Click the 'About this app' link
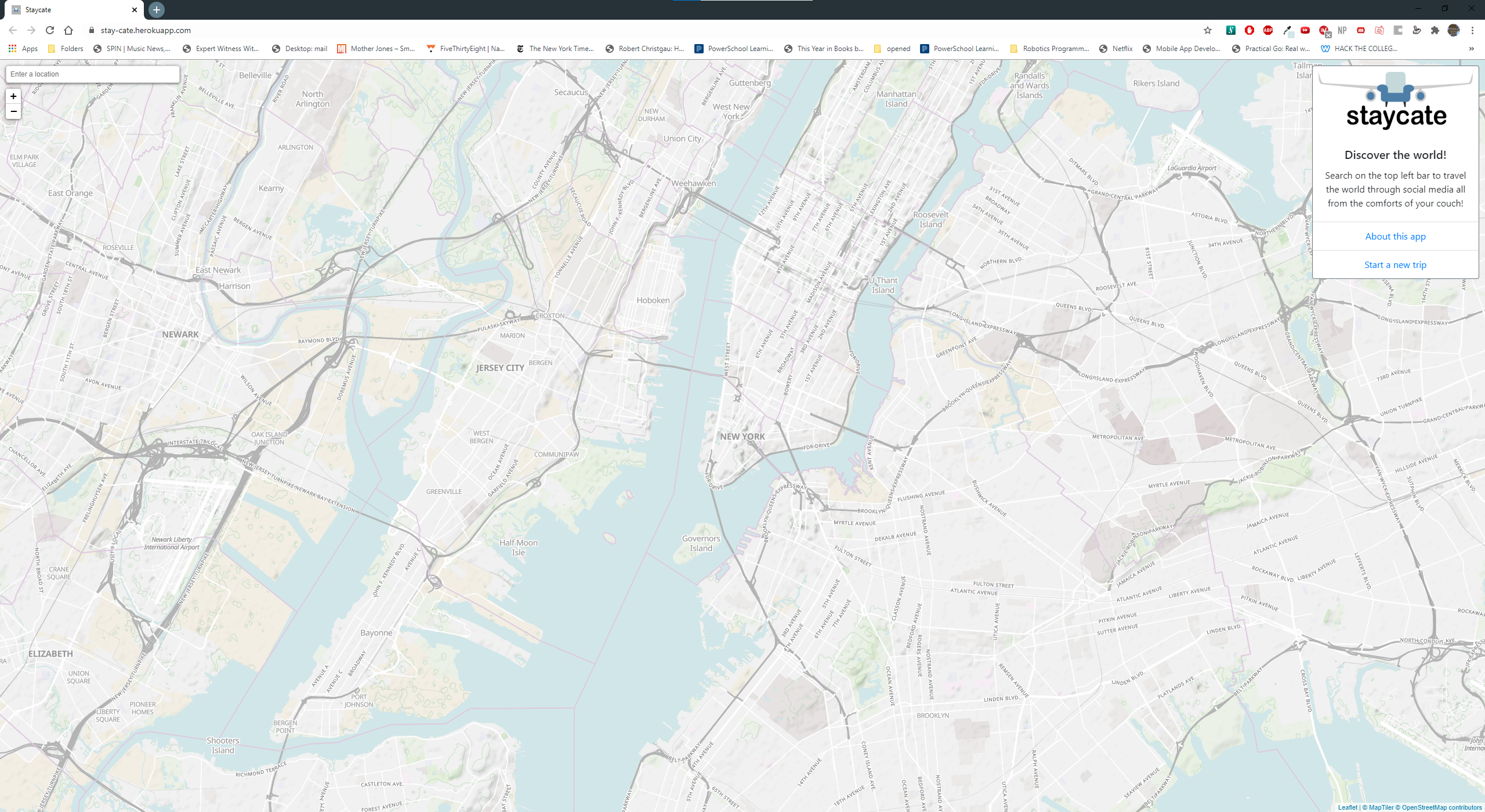 1395,236
